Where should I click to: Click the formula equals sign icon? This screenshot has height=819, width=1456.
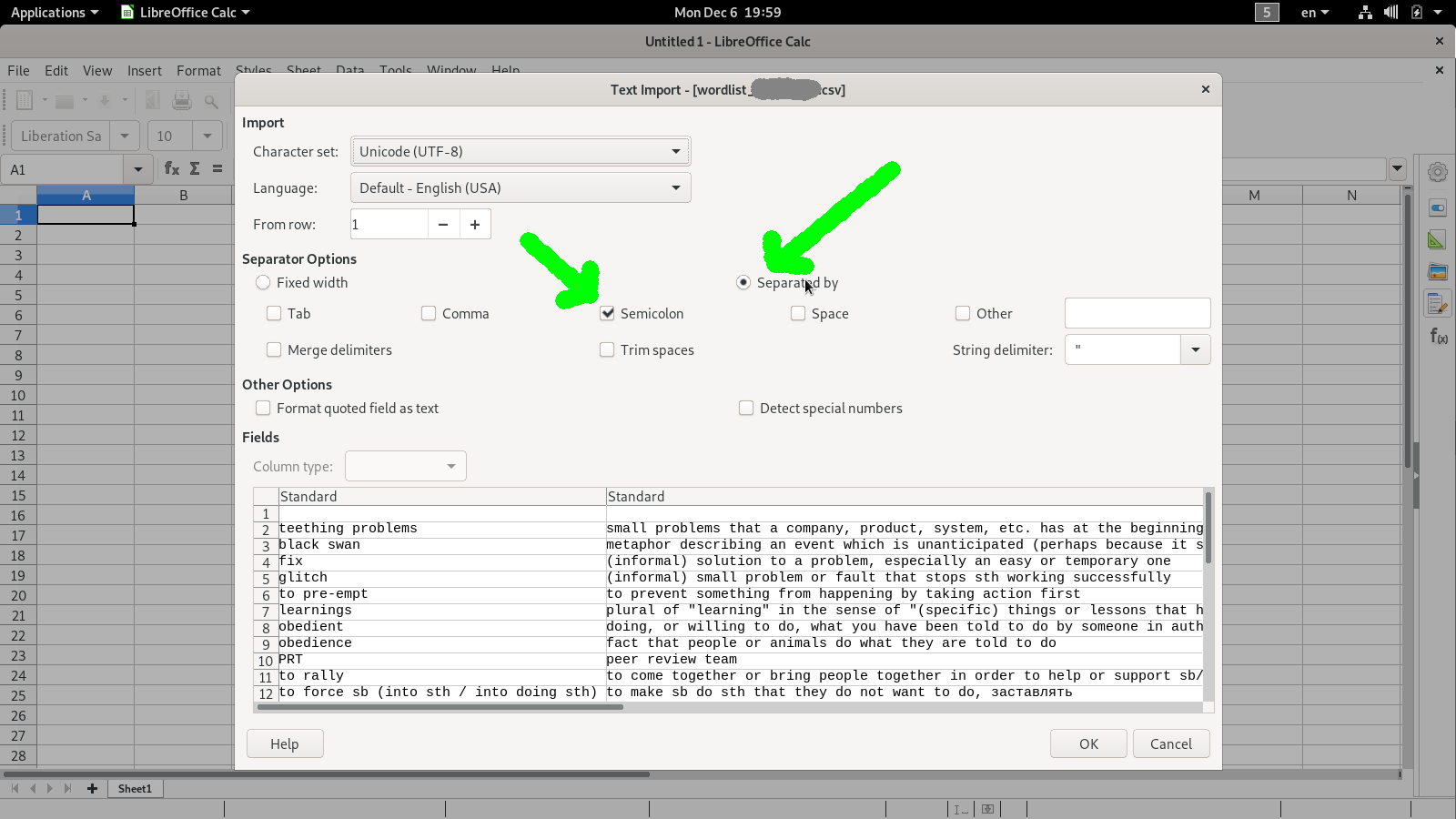(x=217, y=168)
